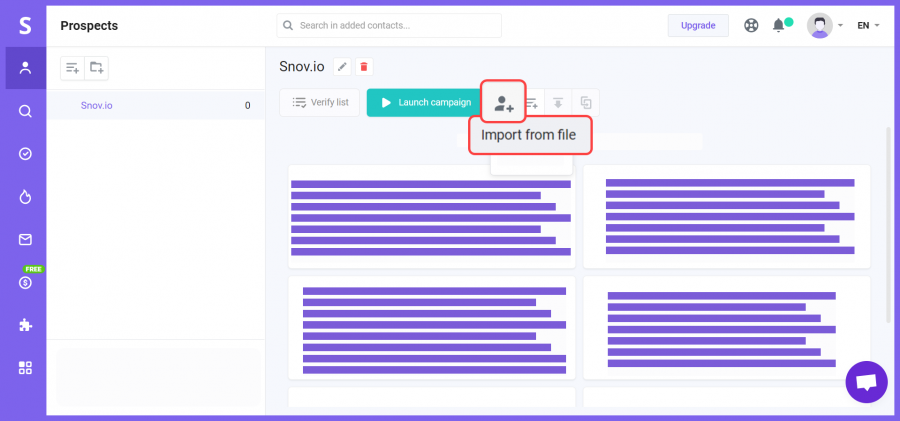Viewport: 900px width, 421px height.
Task: Open the notifications bell
Action: tap(779, 25)
